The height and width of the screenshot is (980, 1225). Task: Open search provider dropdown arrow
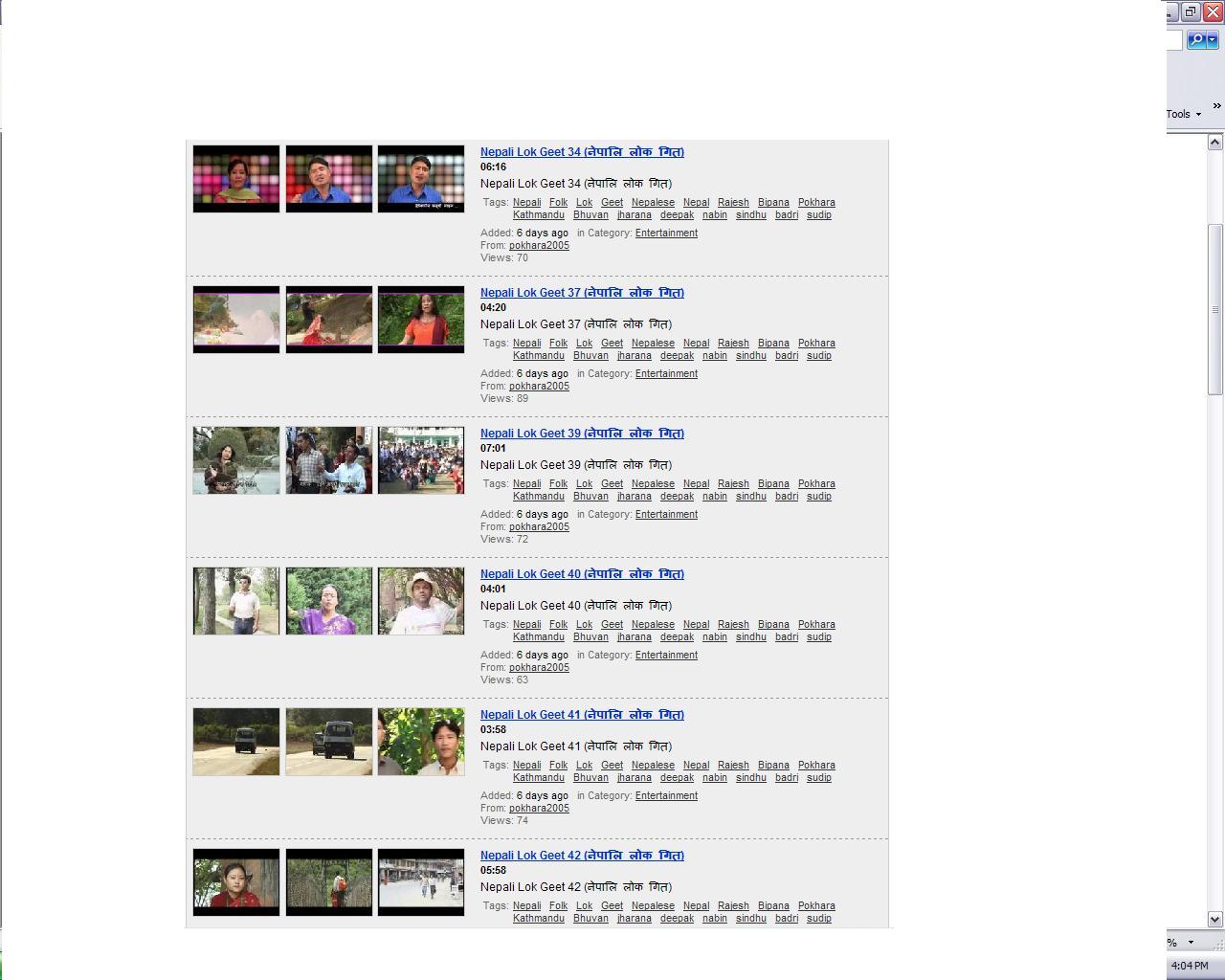(1212, 40)
